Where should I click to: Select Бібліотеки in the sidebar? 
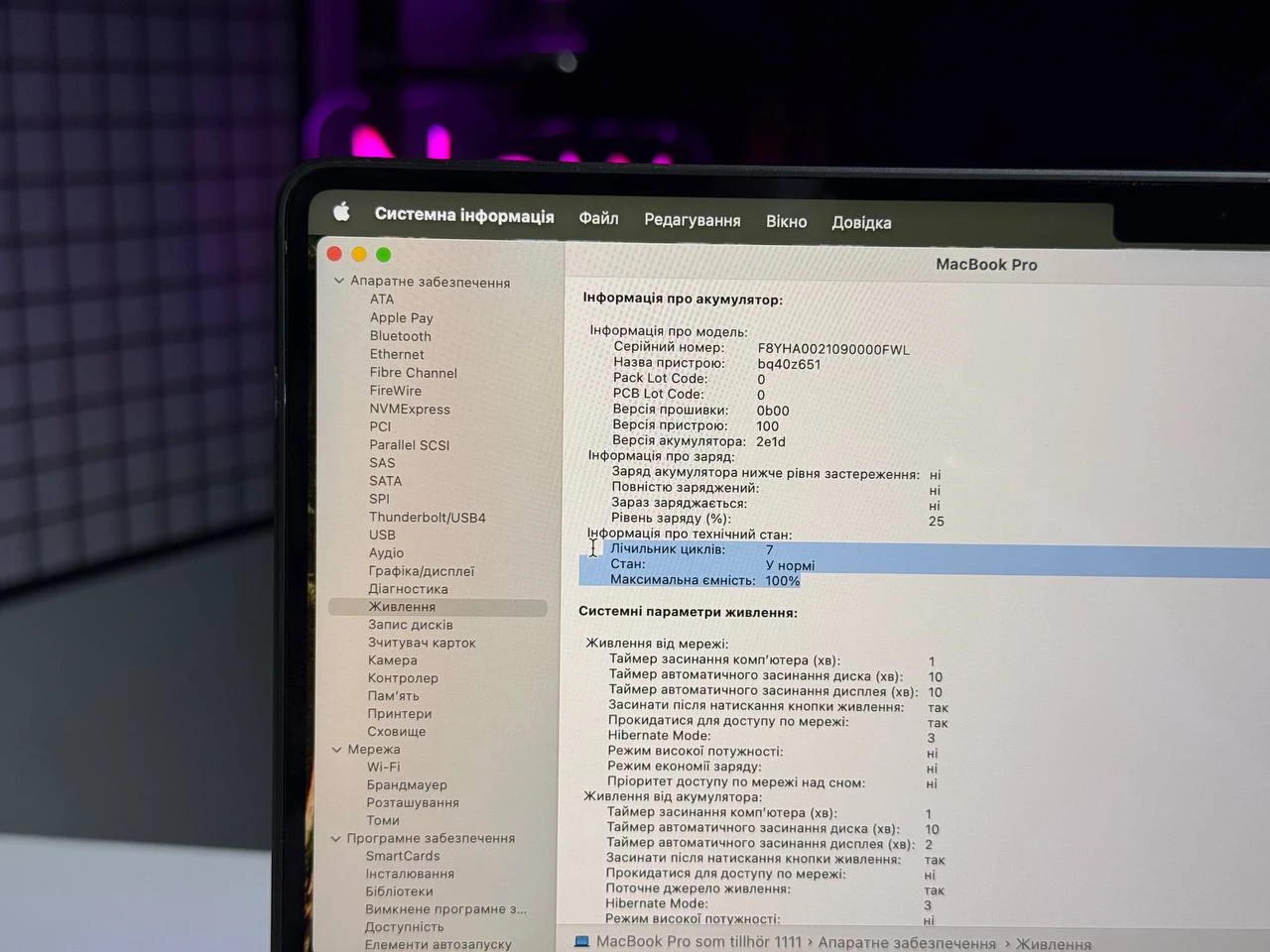(400, 892)
